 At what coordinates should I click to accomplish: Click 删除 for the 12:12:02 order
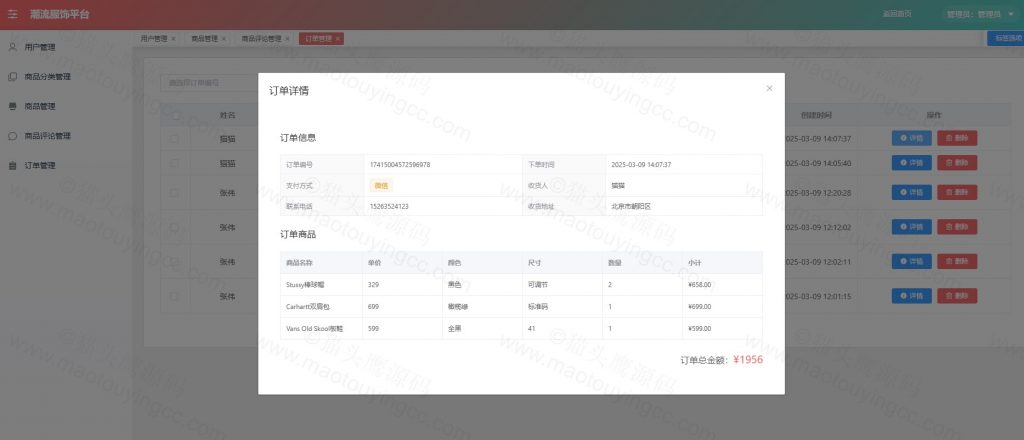tap(957, 227)
